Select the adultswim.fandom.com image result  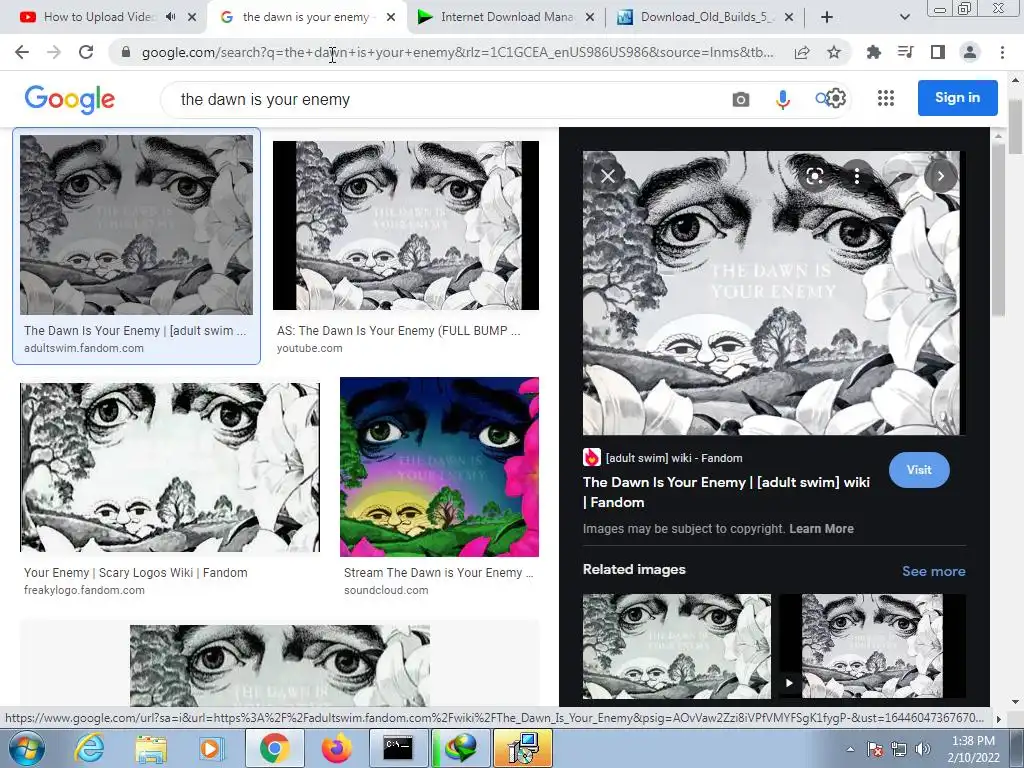pos(136,246)
